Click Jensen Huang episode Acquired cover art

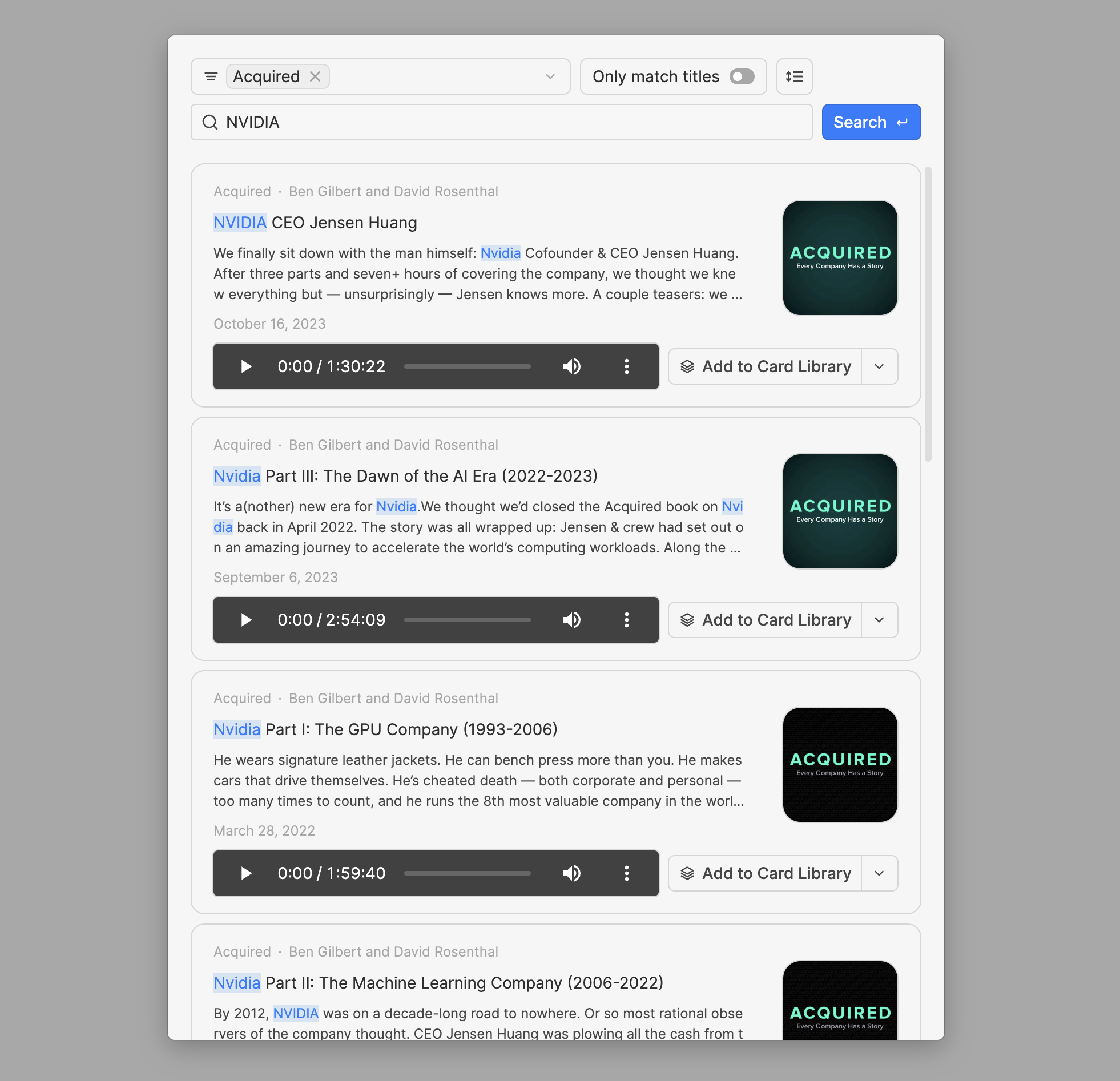coord(839,257)
